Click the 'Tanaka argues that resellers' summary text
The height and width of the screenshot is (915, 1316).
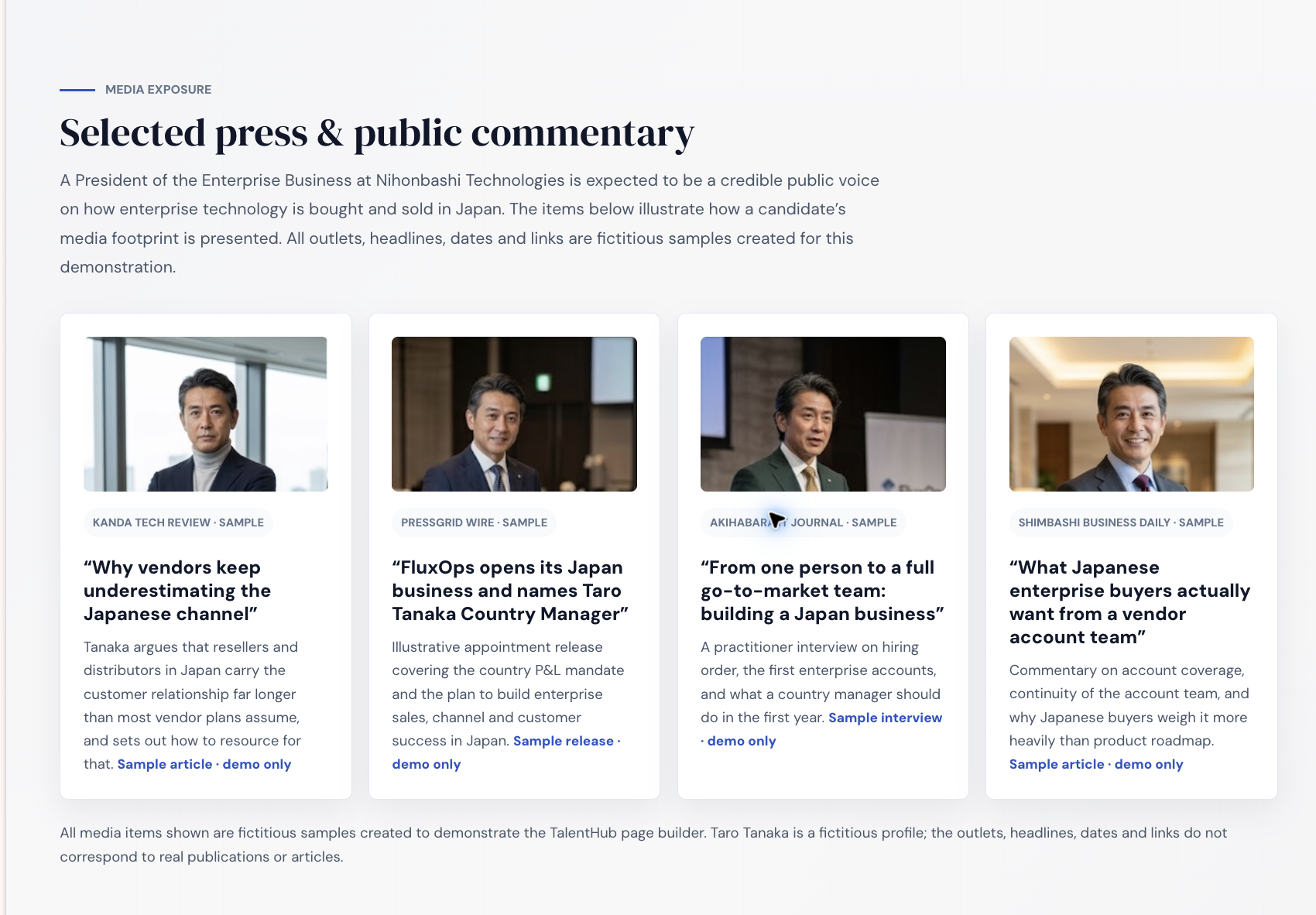point(192,705)
